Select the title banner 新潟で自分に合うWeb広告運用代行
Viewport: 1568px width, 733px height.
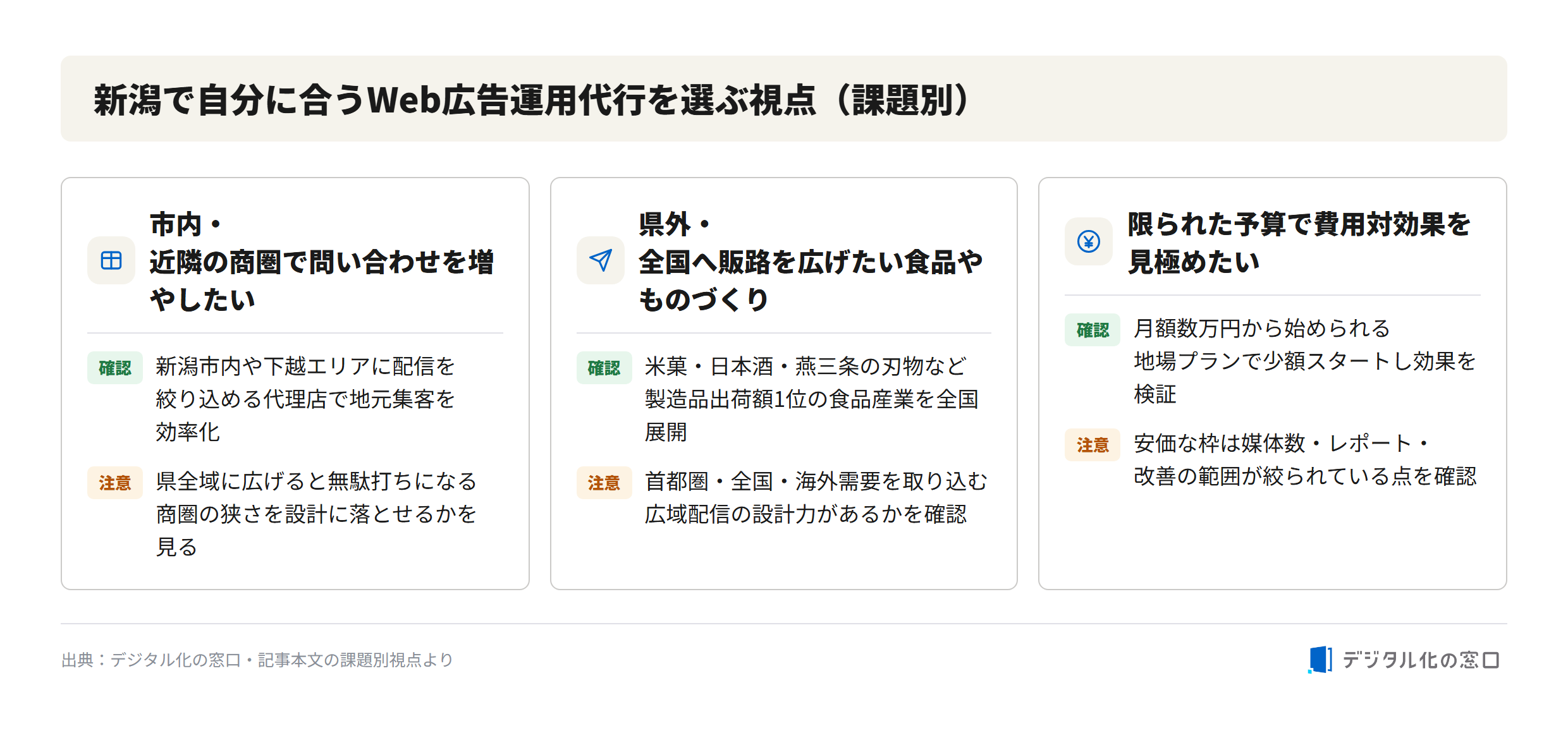pyautogui.click(x=784, y=99)
